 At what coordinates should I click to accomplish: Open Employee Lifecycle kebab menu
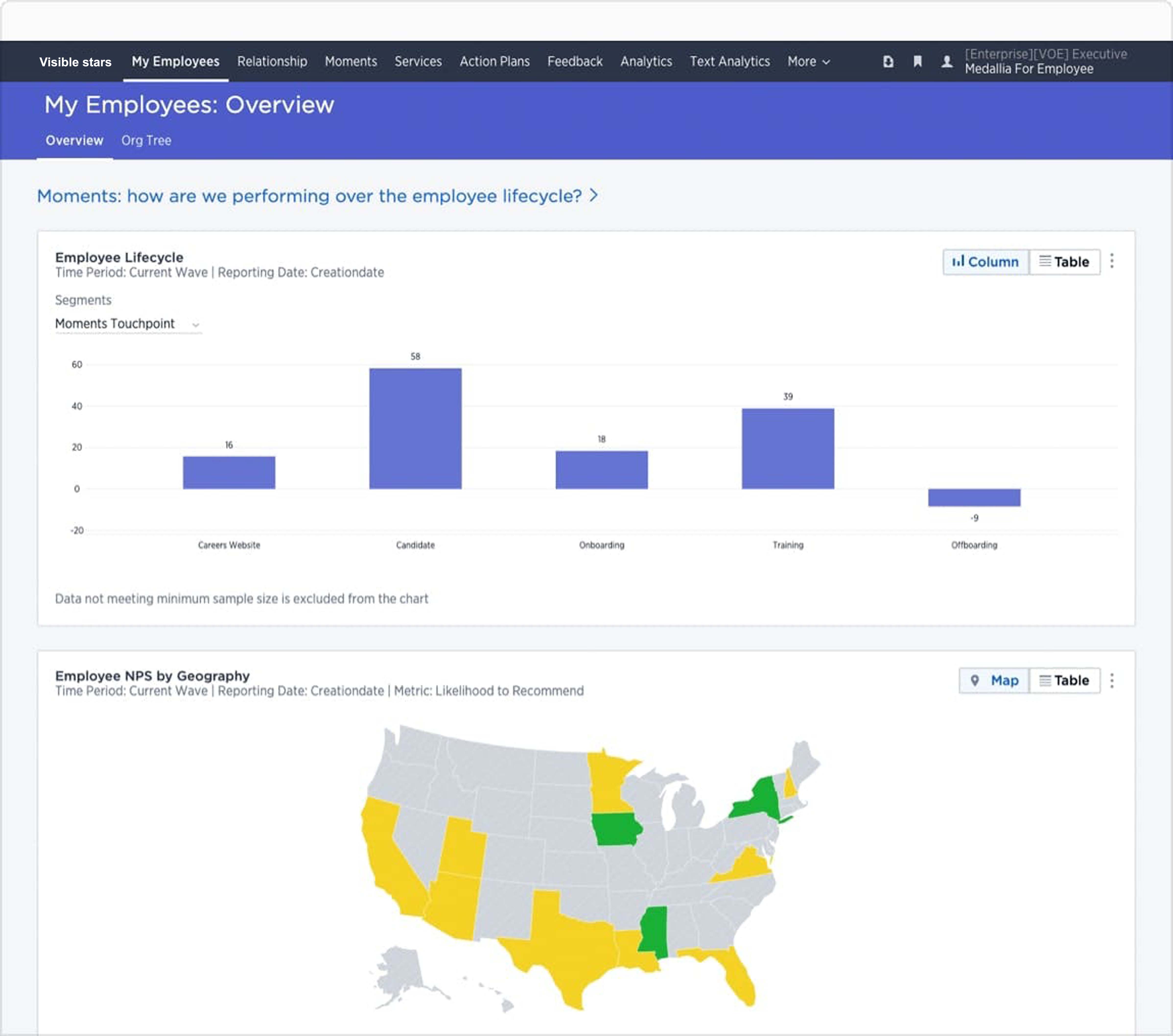(1112, 261)
